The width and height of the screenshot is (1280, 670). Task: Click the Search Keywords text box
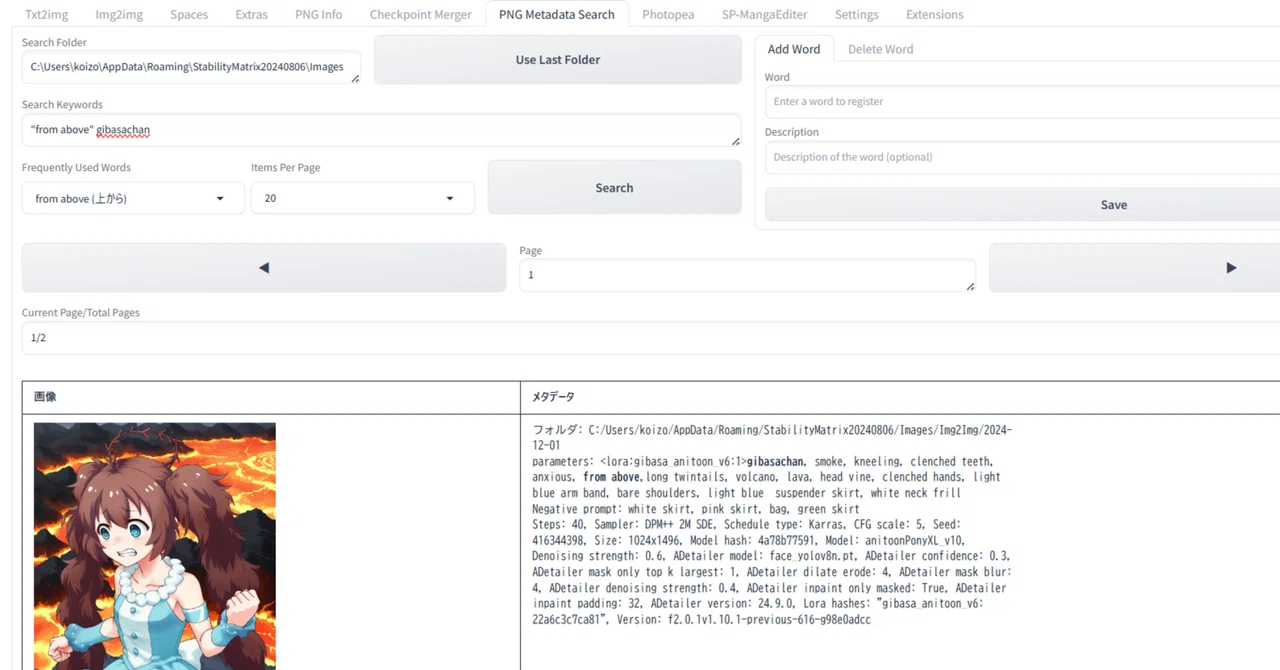[x=381, y=130]
